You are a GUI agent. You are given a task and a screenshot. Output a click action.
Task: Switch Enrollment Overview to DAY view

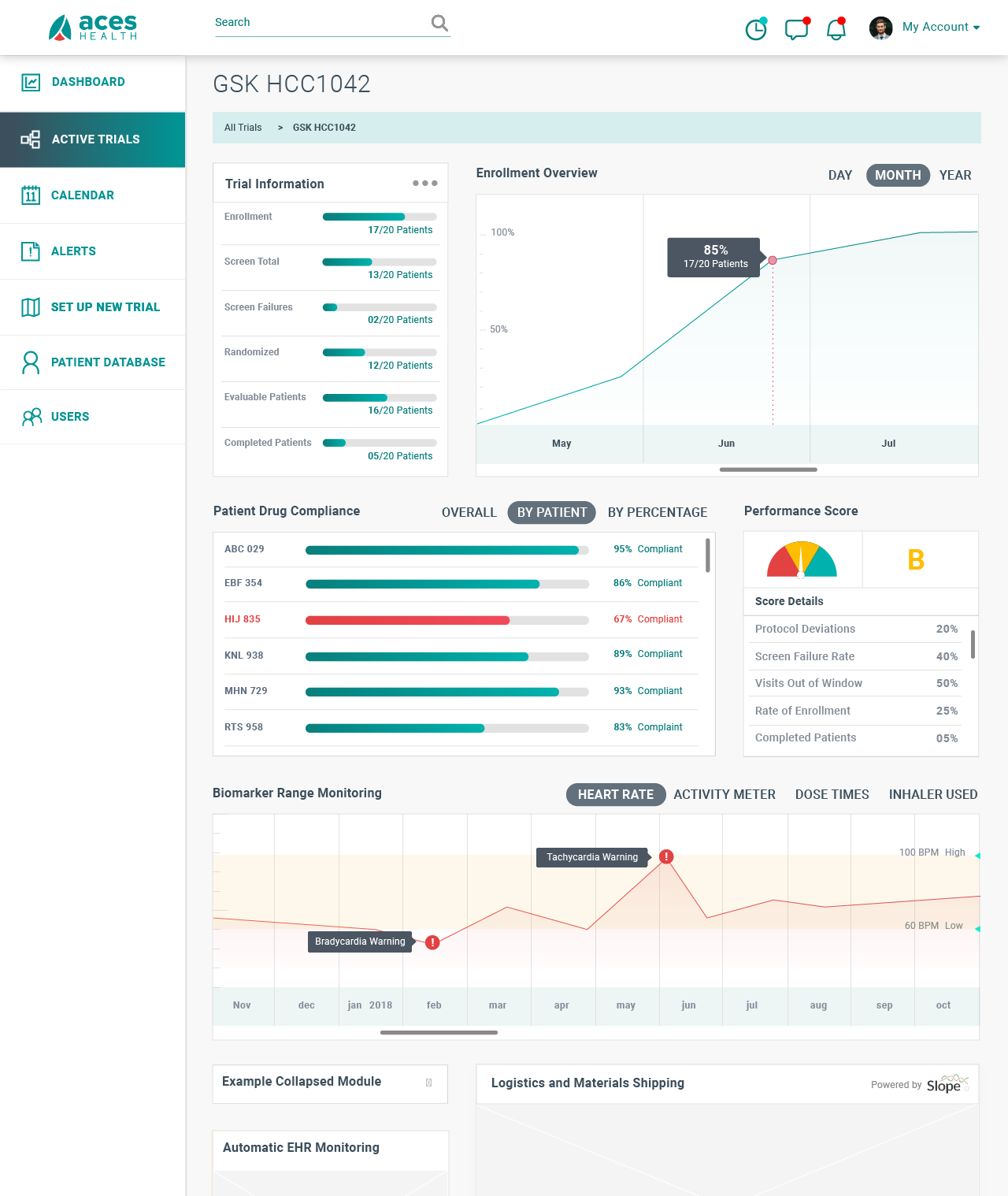pos(839,175)
